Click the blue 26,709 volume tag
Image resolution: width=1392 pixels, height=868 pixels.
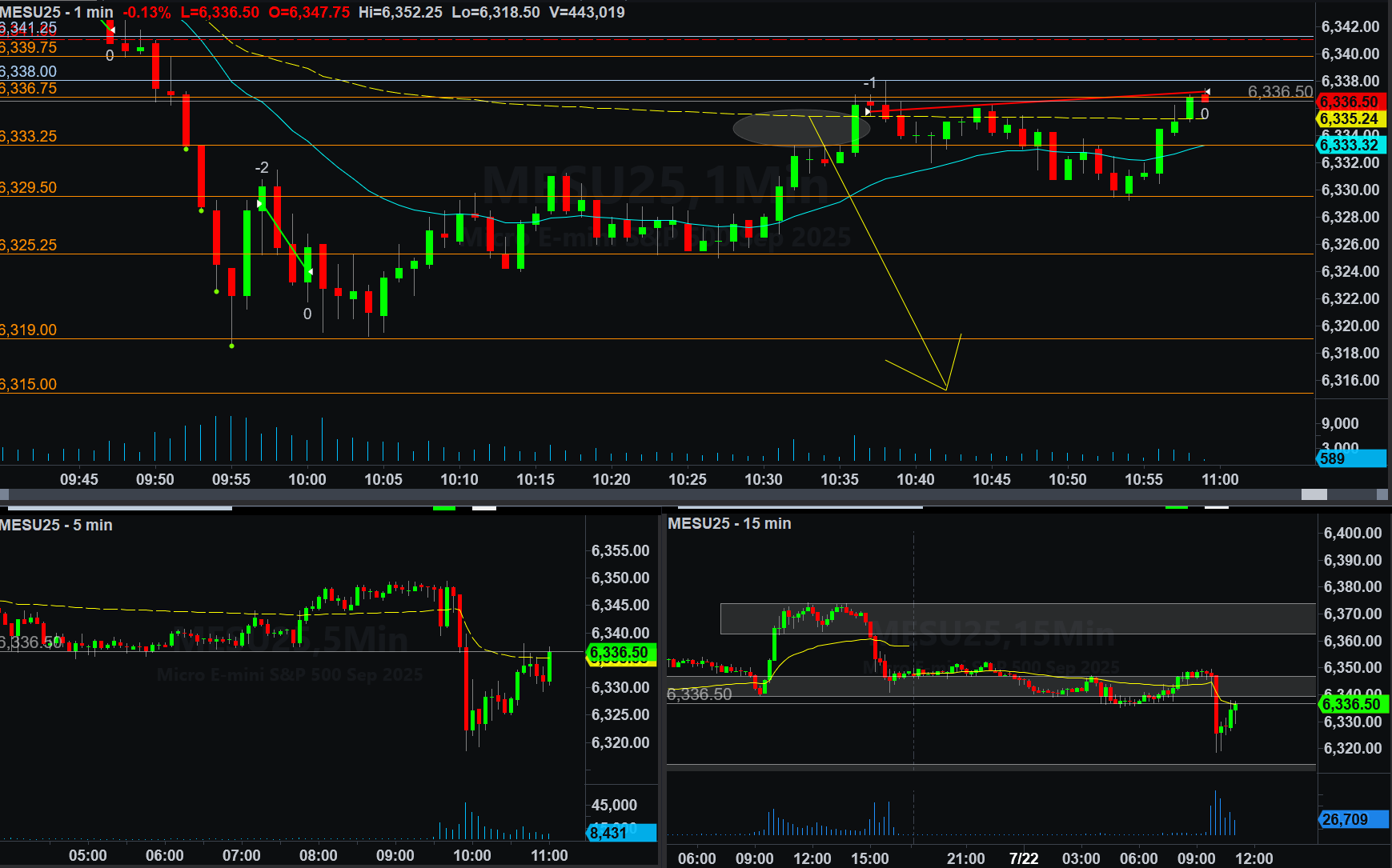point(1352,819)
